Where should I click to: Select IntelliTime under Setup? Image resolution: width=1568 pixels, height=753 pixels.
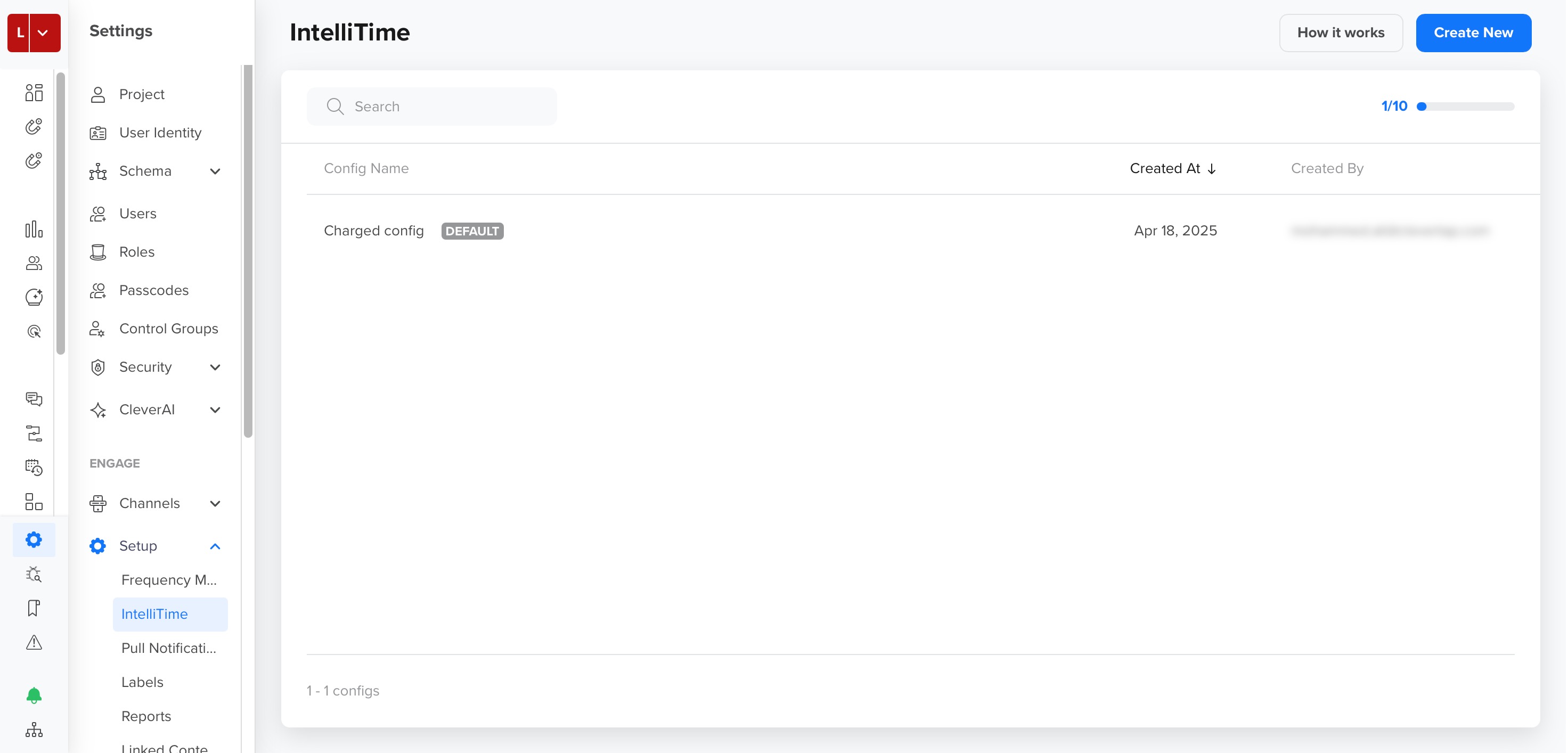170,614
